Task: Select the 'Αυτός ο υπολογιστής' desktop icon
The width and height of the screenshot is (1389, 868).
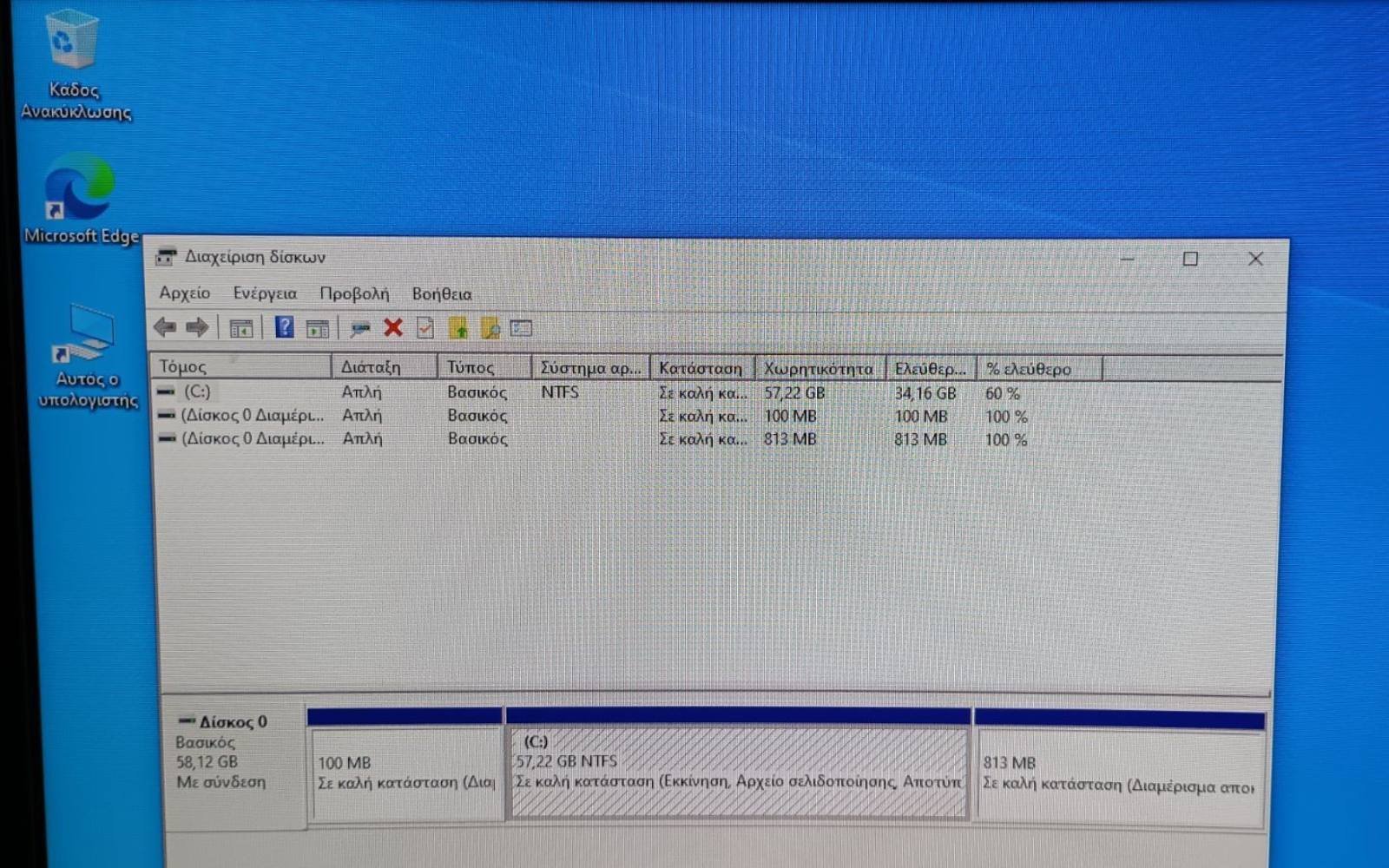Action: pyautogui.click(x=87, y=356)
